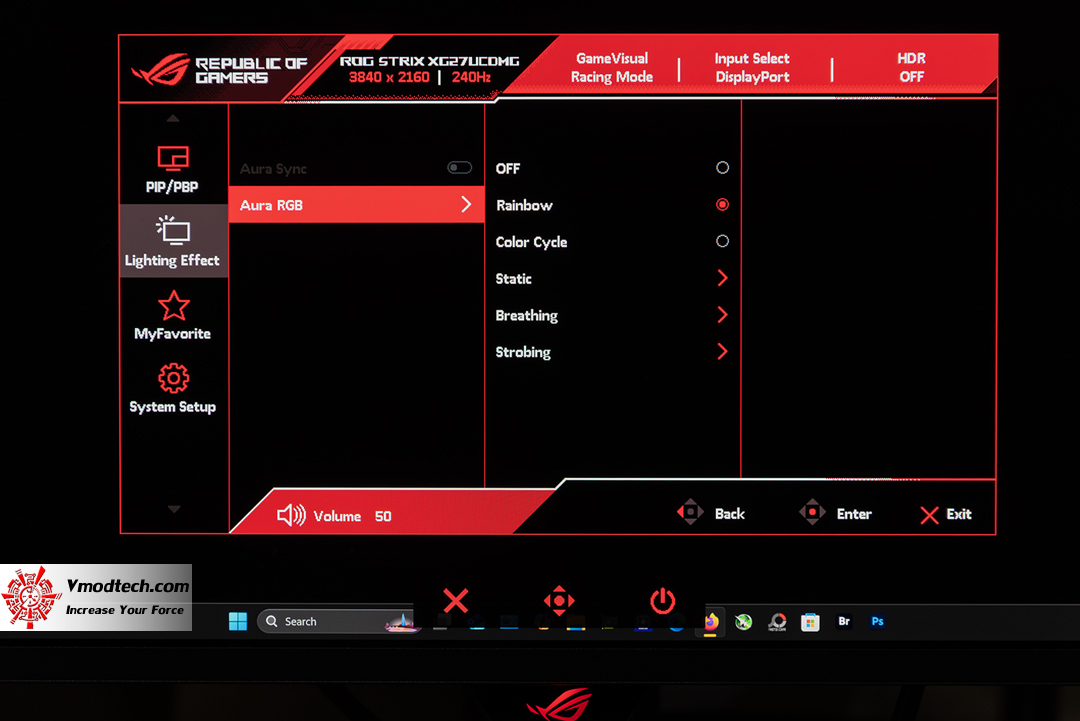Click the Back label in footer
Image resolution: width=1080 pixels, height=721 pixels.
(729, 514)
